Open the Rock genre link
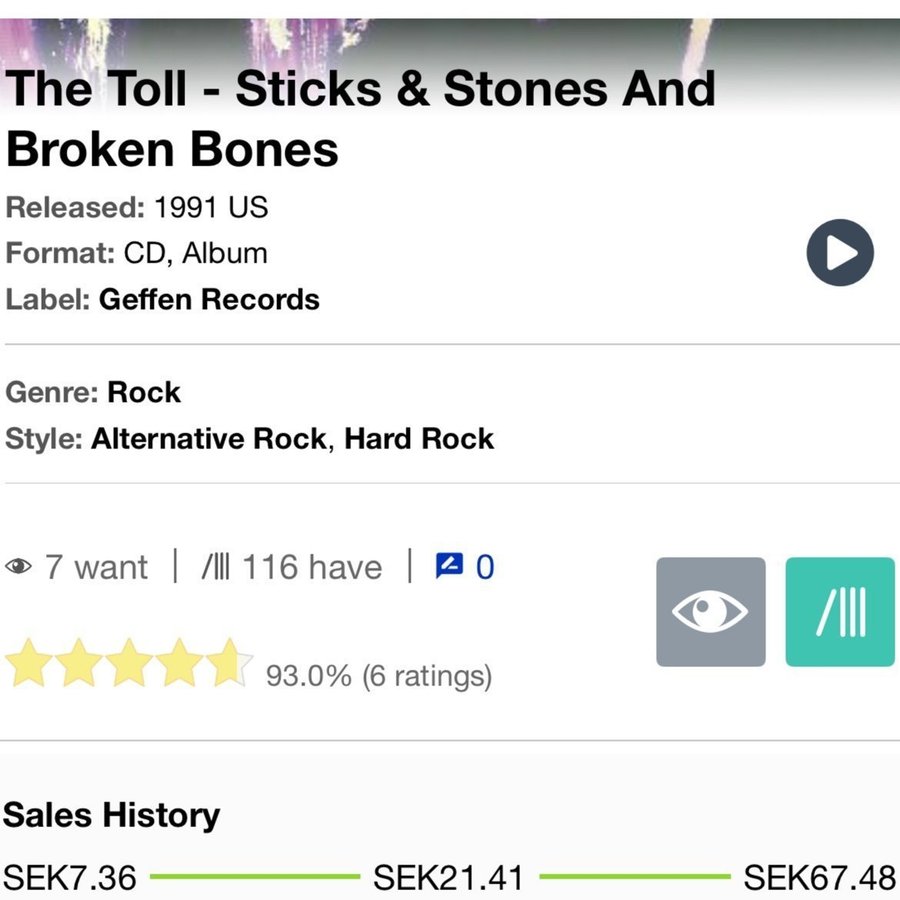The height and width of the screenshot is (900, 900). (144, 392)
